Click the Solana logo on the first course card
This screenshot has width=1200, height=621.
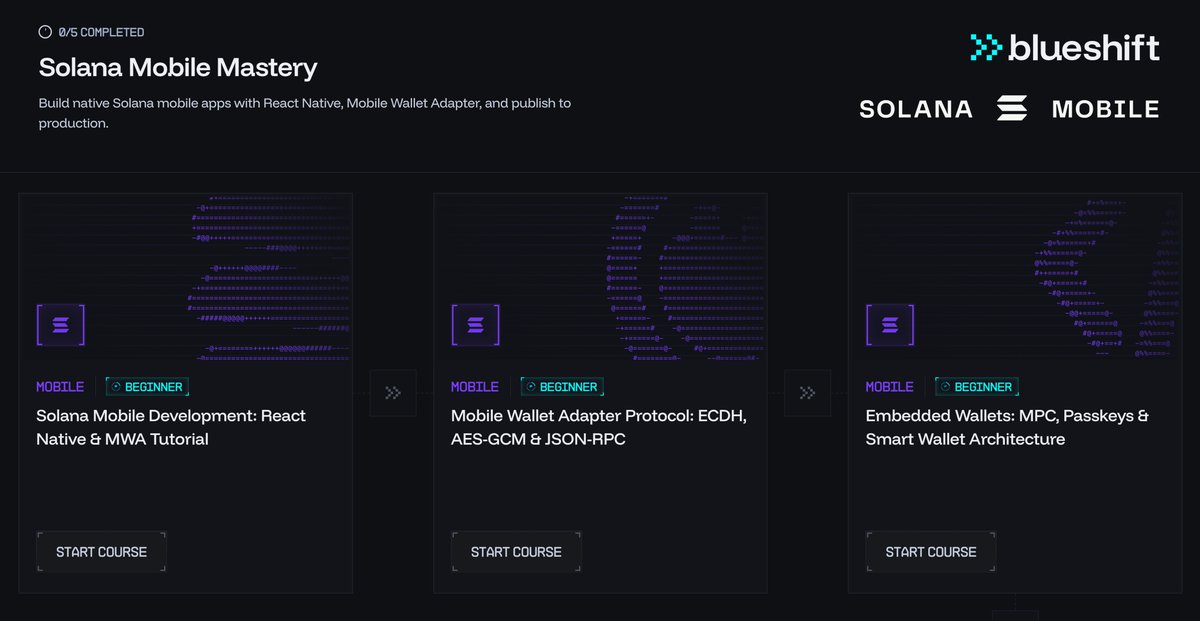click(x=60, y=324)
